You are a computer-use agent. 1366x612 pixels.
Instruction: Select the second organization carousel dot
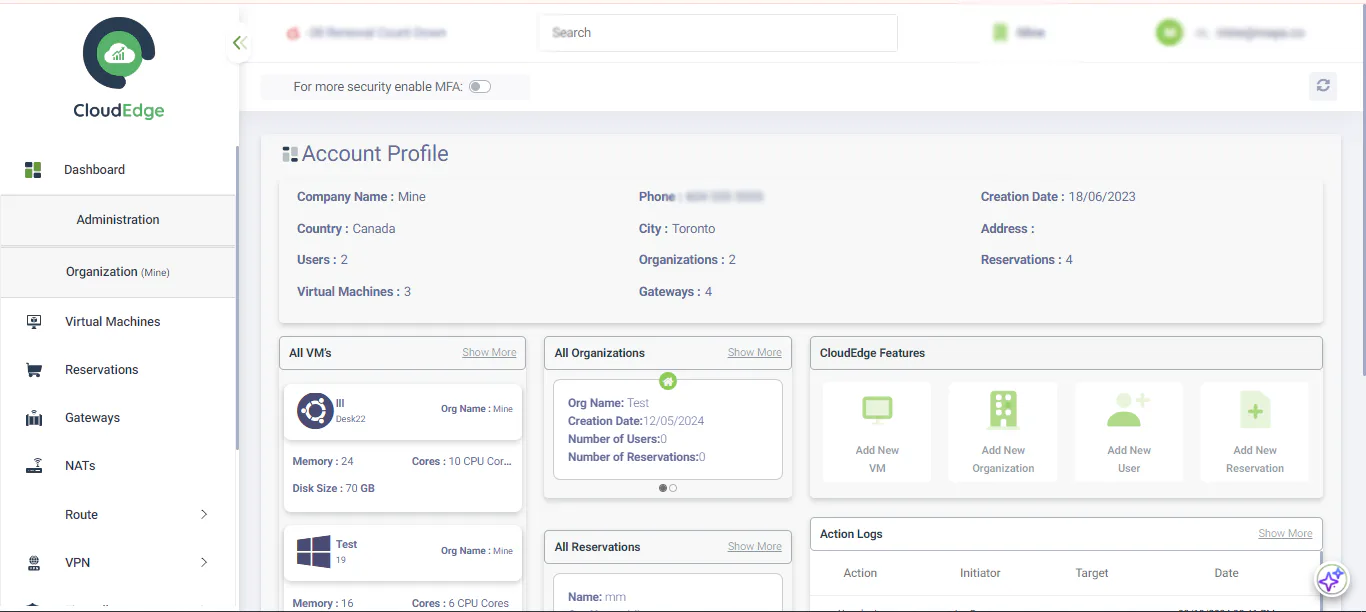click(x=673, y=488)
